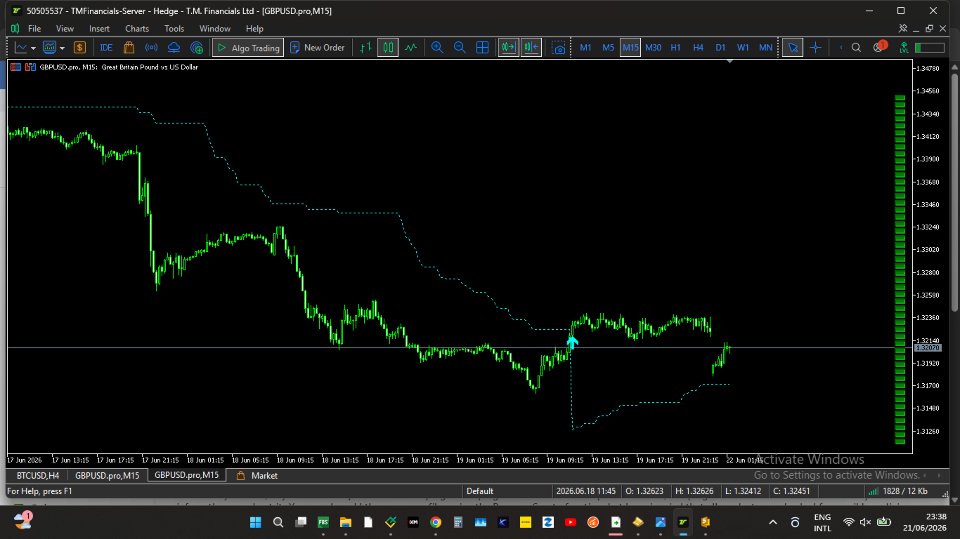The width and height of the screenshot is (960, 539).
Task: Zoom out of the chart
Action: 459,47
